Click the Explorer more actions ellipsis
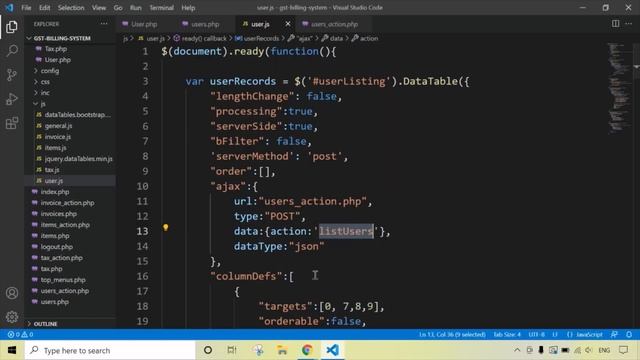 (x=104, y=24)
